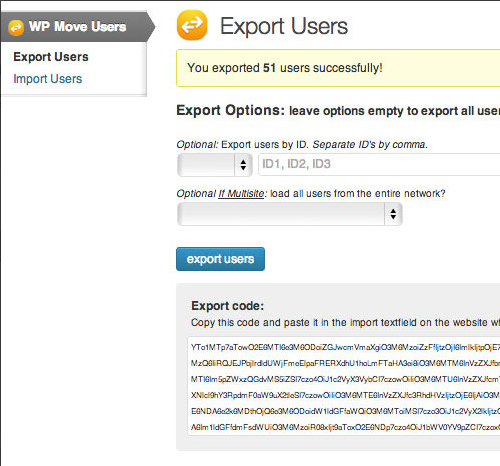
Task: Click the ID1, ID2, ID3 input field
Action: coord(379,164)
